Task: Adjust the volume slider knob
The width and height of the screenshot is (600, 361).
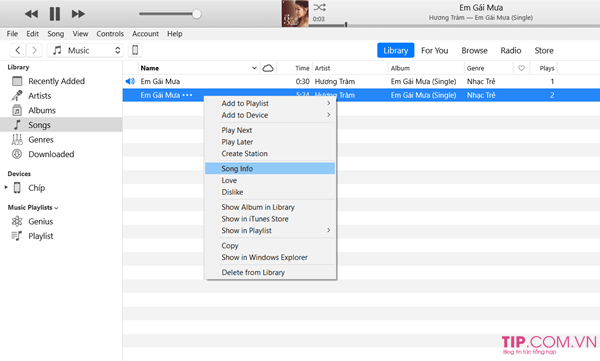Action: tap(196, 14)
